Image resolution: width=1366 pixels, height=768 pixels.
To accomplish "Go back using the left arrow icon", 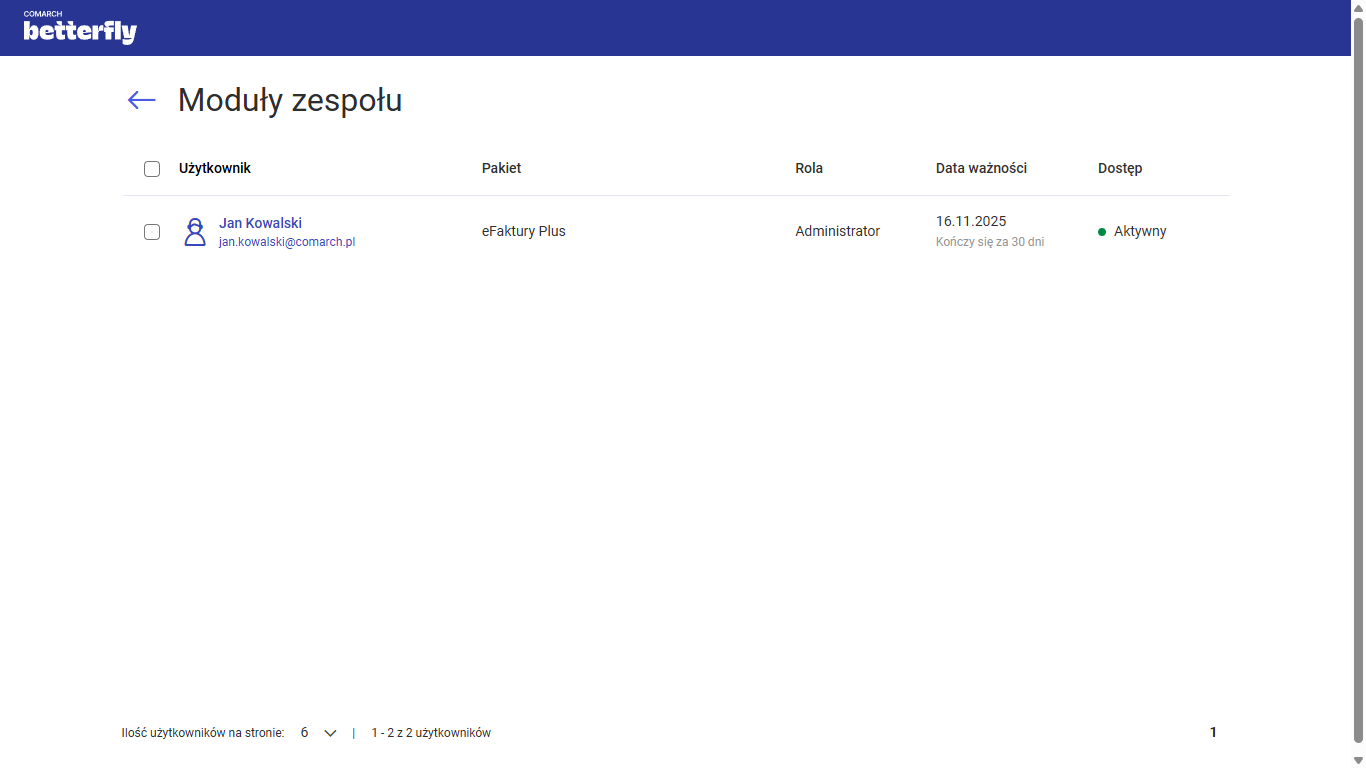I will pyautogui.click(x=142, y=100).
